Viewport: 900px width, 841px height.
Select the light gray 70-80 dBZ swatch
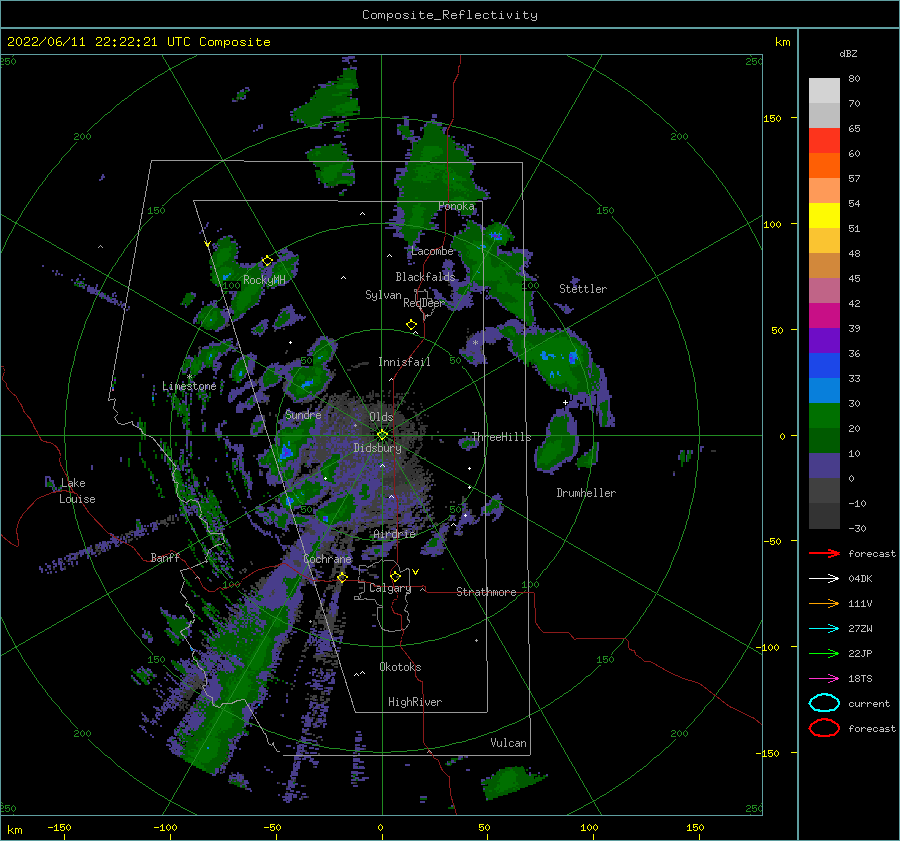824,90
